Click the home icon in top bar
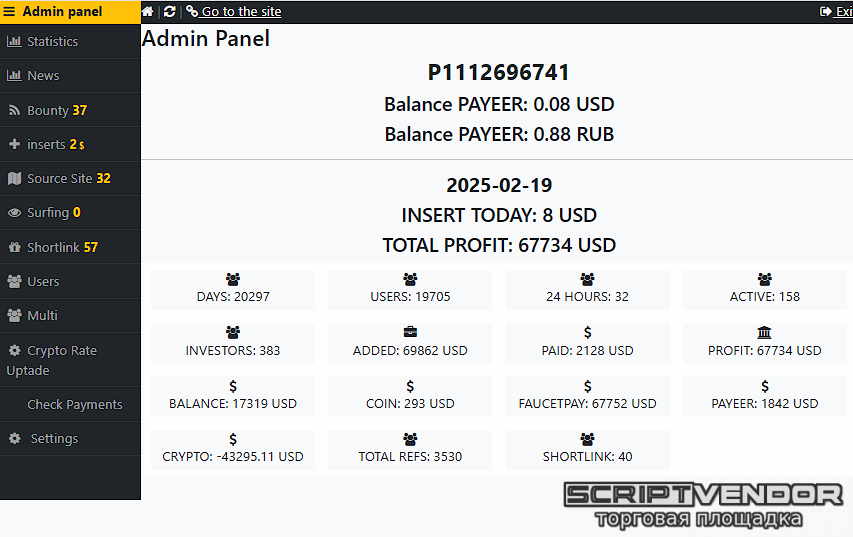The width and height of the screenshot is (853, 537). coord(148,12)
